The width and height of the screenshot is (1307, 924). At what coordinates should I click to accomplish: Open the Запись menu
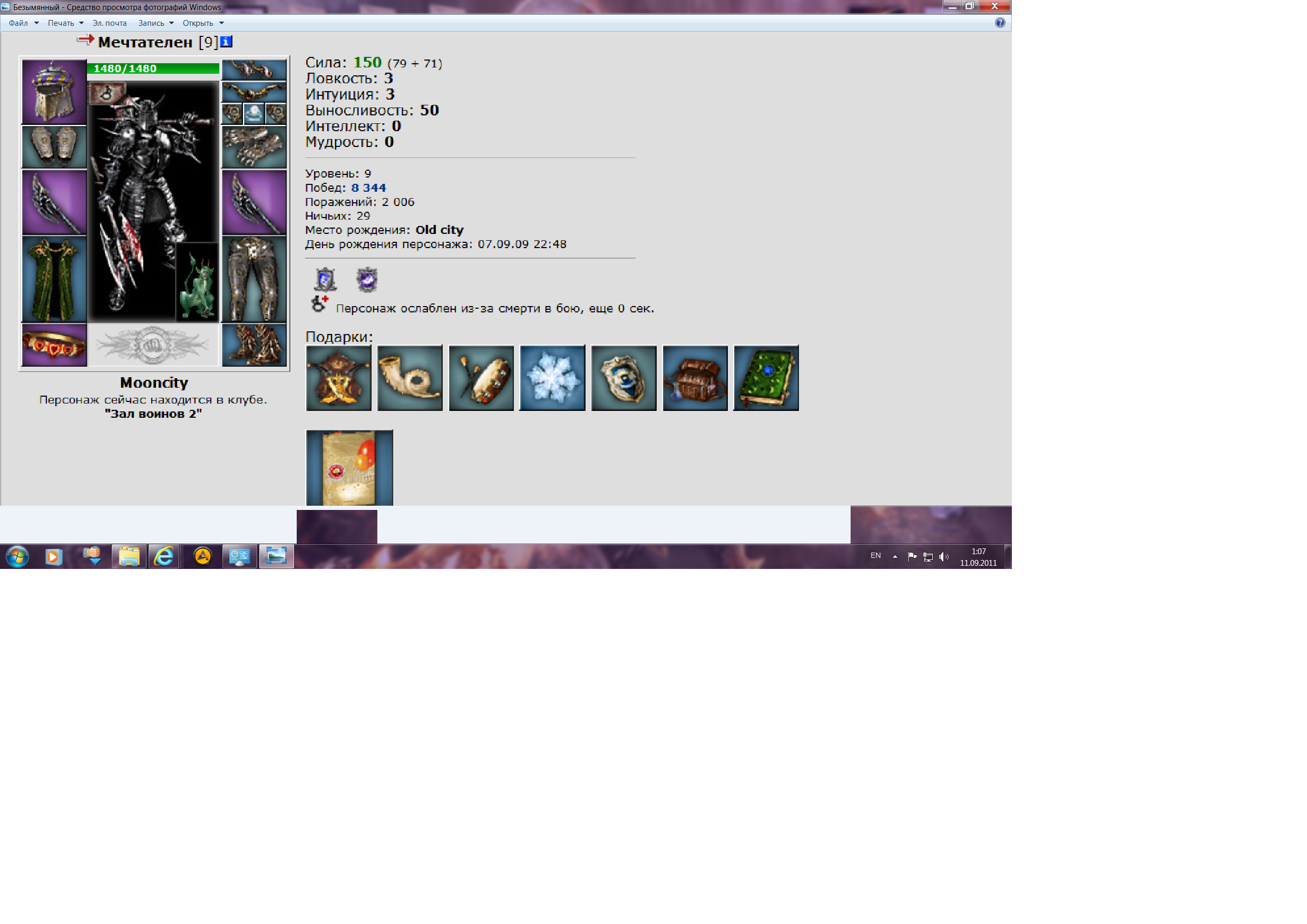point(151,23)
